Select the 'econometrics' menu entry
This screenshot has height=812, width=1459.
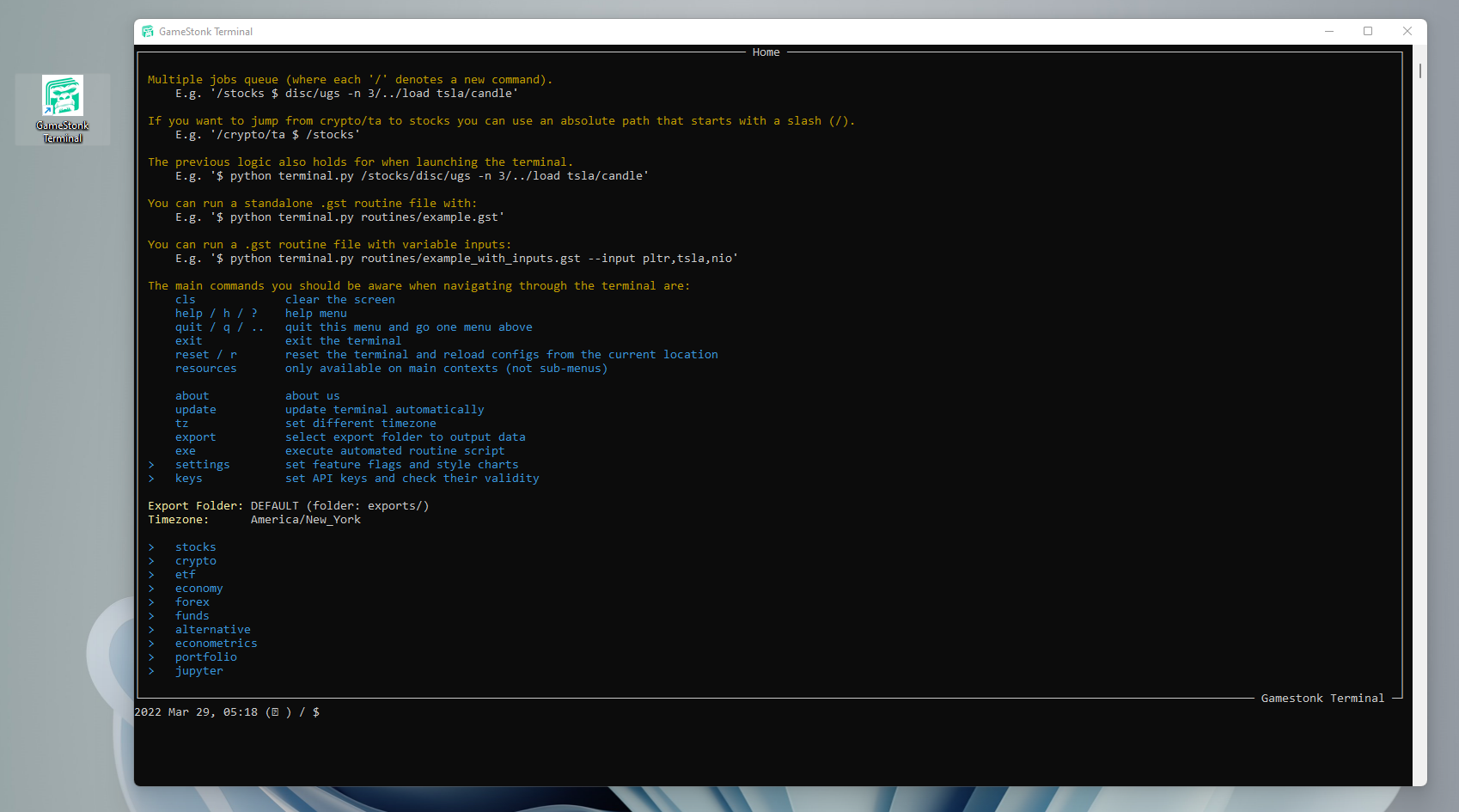217,644
